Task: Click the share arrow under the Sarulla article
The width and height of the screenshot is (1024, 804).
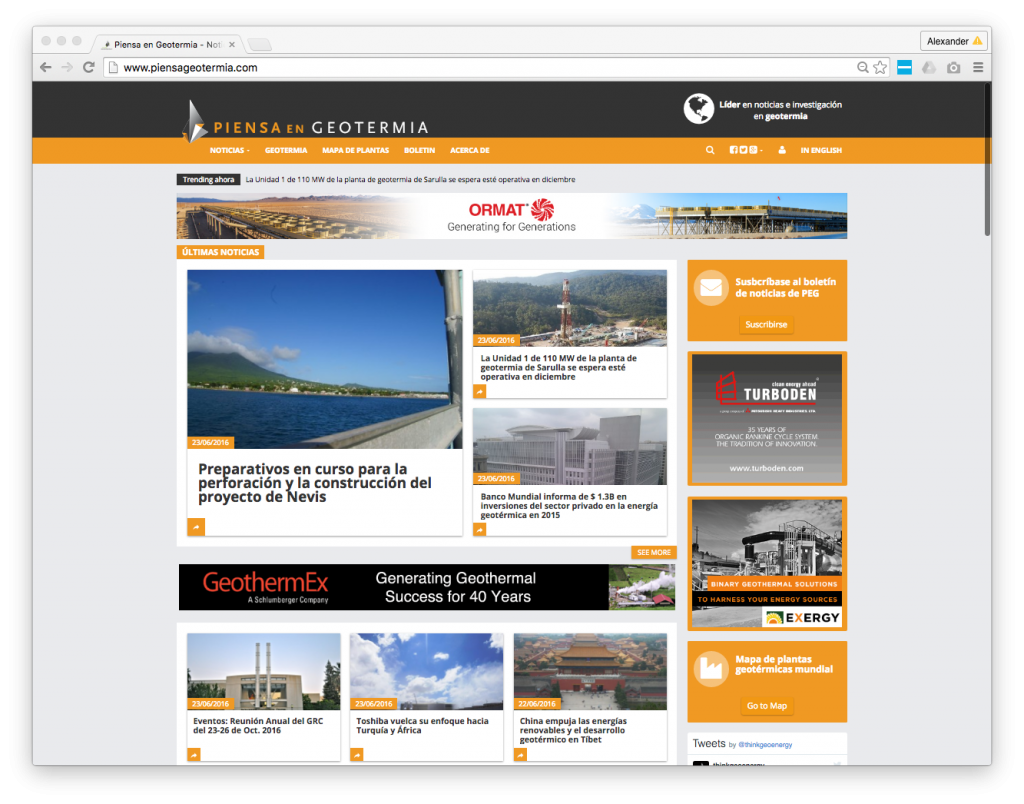Action: [x=480, y=391]
